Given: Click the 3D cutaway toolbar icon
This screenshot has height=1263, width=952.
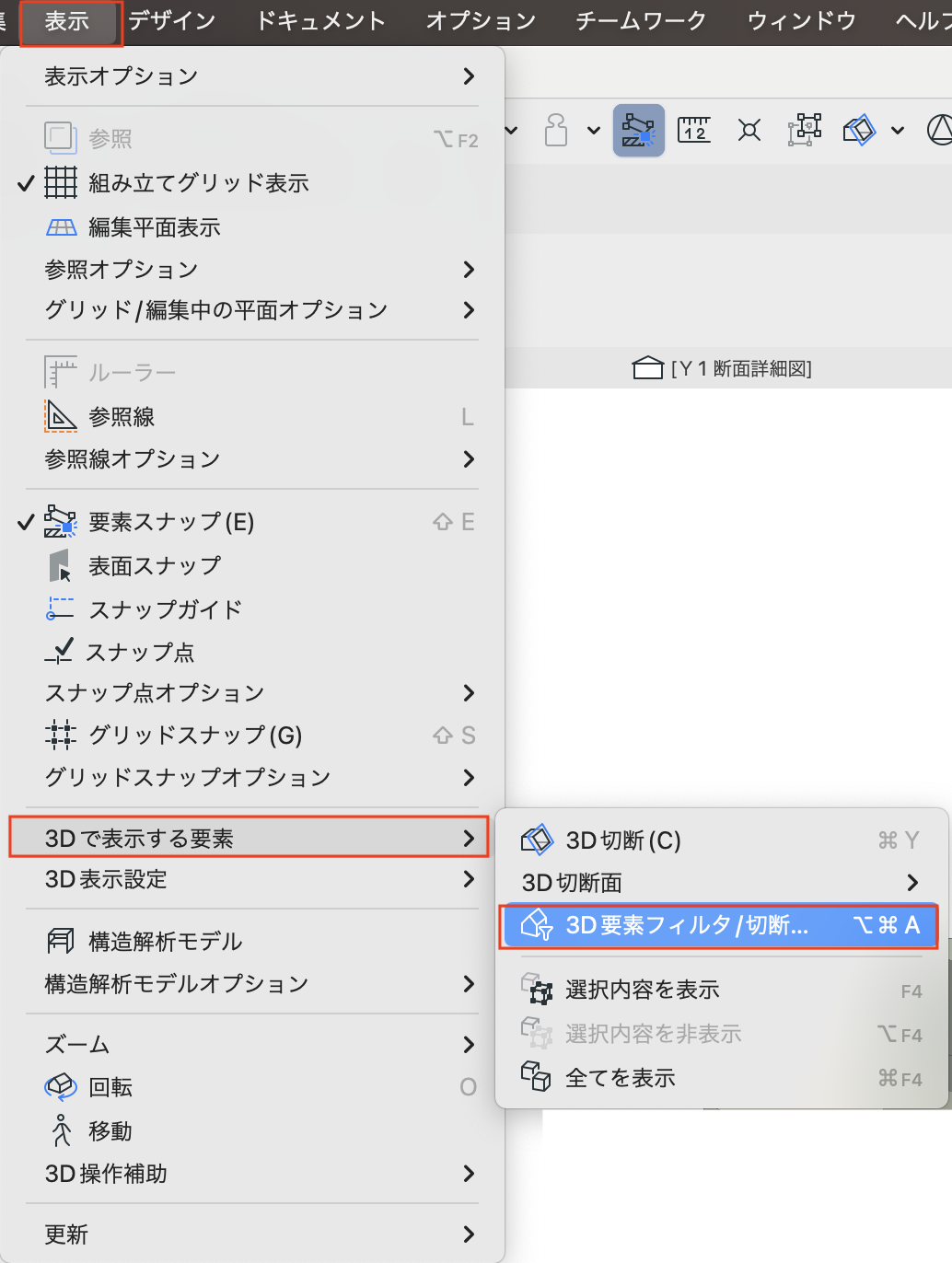Looking at the screenshot, I should click(x=859, y=130).
